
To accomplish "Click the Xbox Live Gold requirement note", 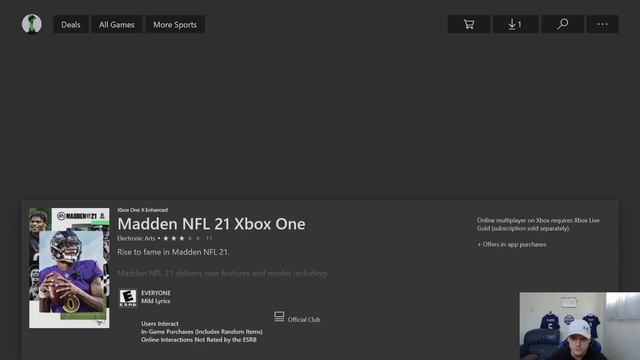I will [x=538, y=224].
